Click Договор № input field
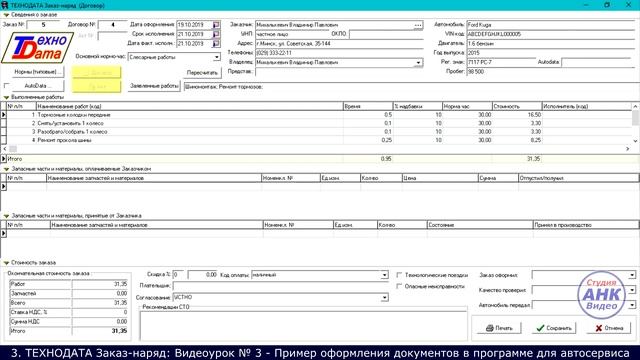This screenshot has width=640, height=360. coord(113,25)
